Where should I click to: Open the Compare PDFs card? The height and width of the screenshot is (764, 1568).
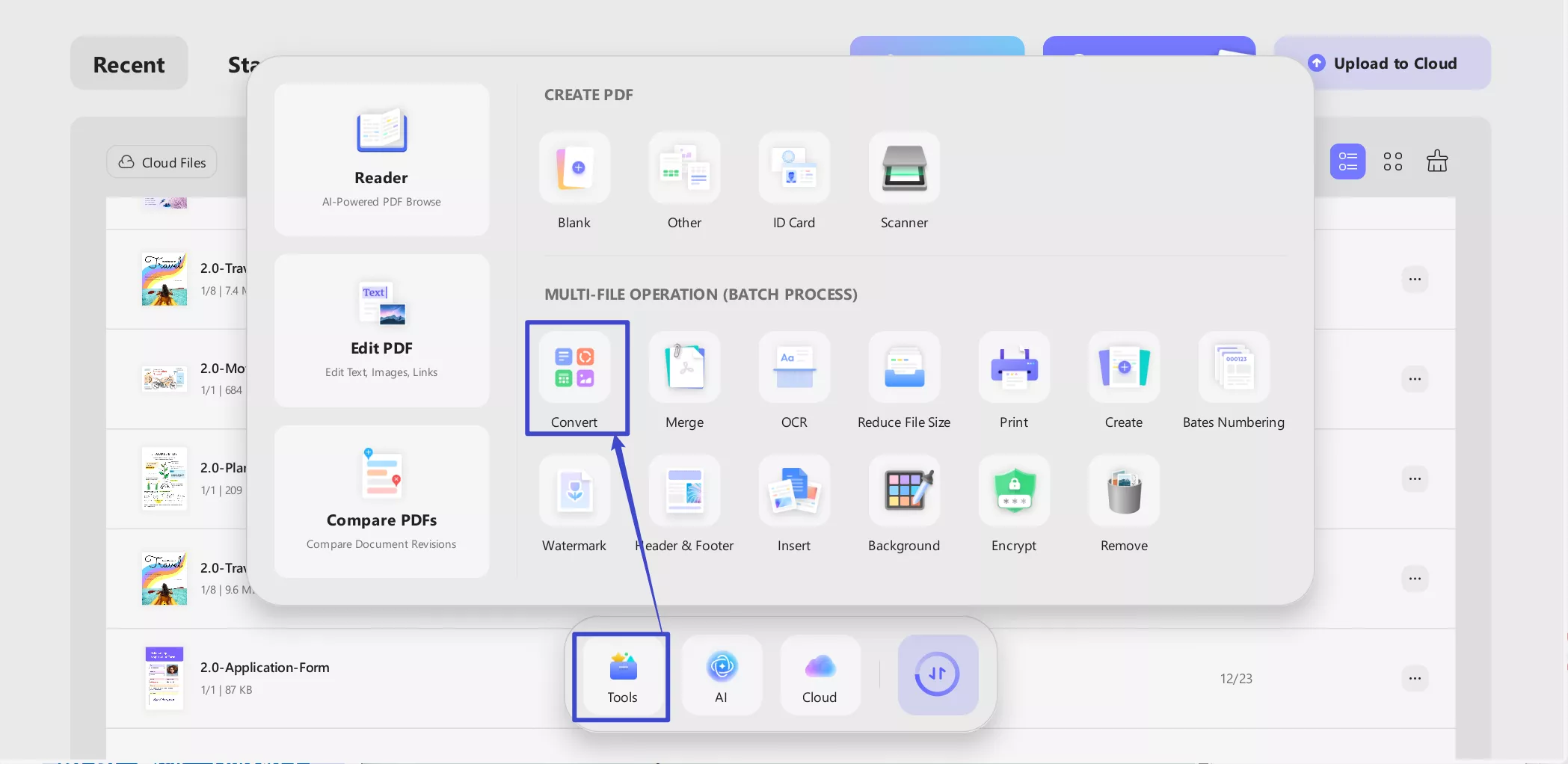click(x=381, y=501)
